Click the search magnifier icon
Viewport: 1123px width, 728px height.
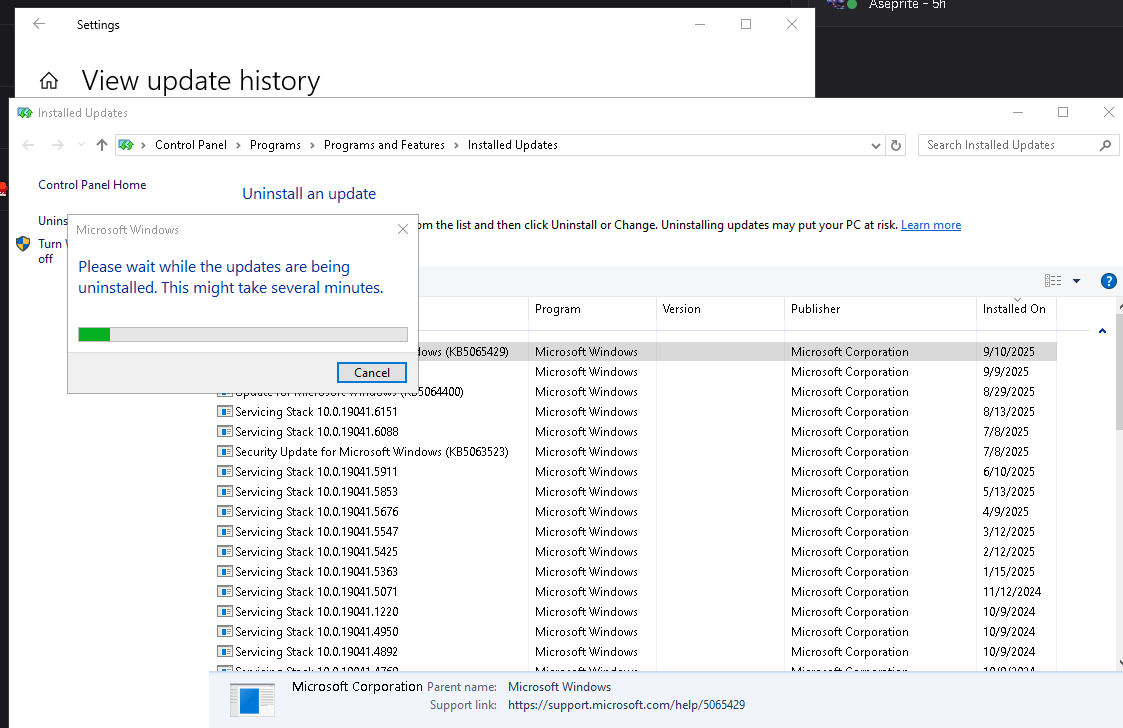tap(1105, 145)
